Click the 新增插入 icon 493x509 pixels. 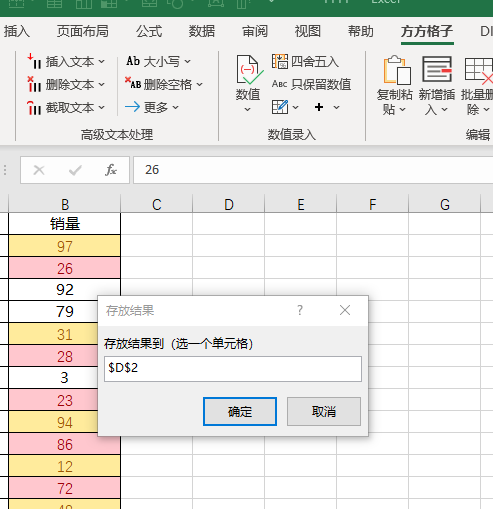(x=437, y=69)
